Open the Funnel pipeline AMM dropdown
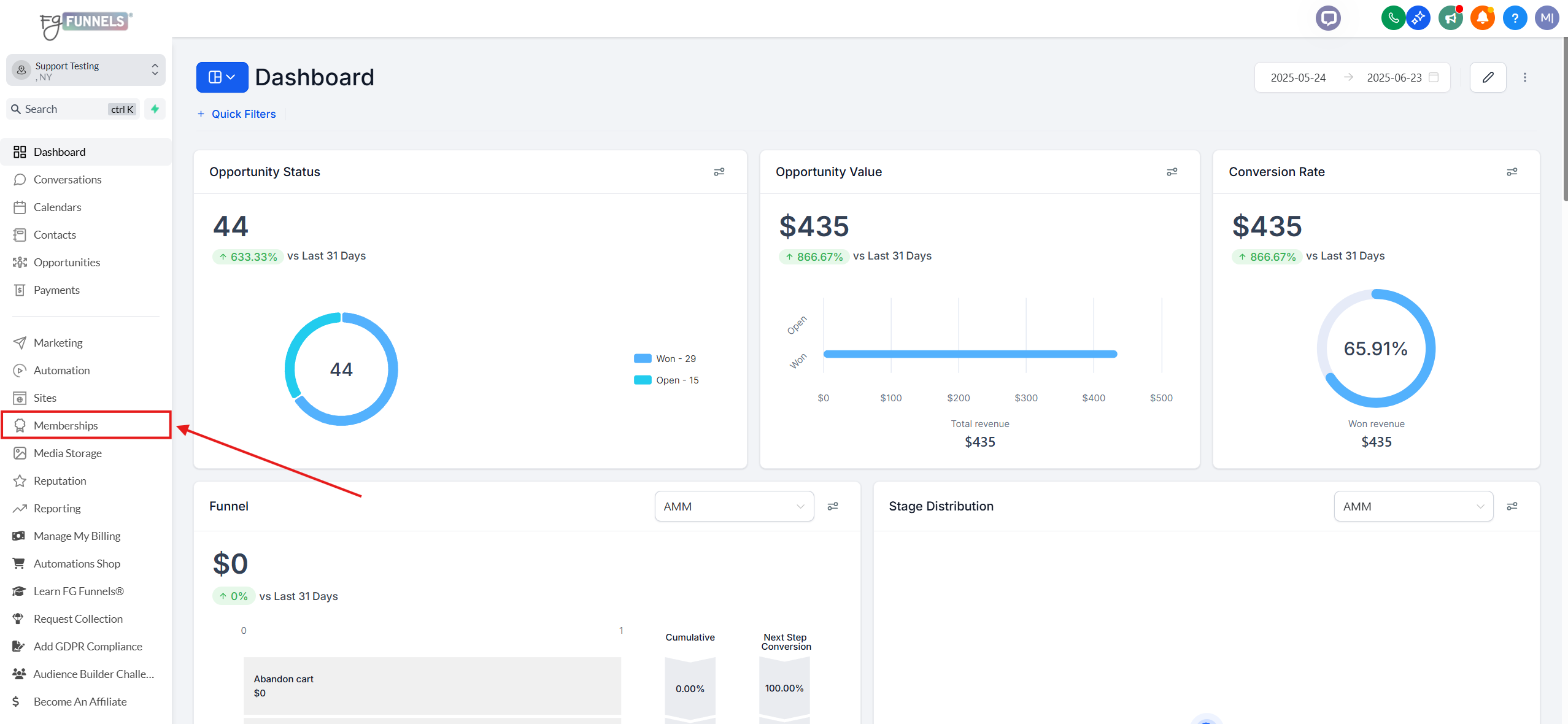This screenshot has height=724, width=1568. pyautogui.click(x=734, y=506)
